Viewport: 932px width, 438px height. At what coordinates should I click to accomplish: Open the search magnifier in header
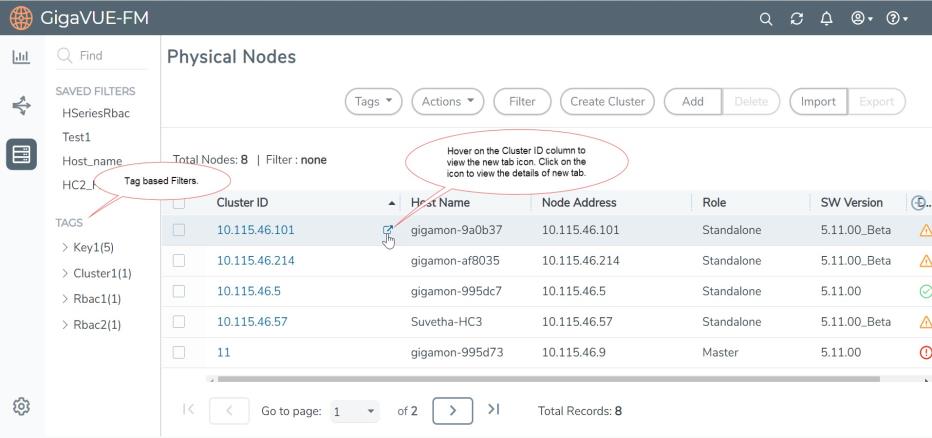click(x=766, y=19)
